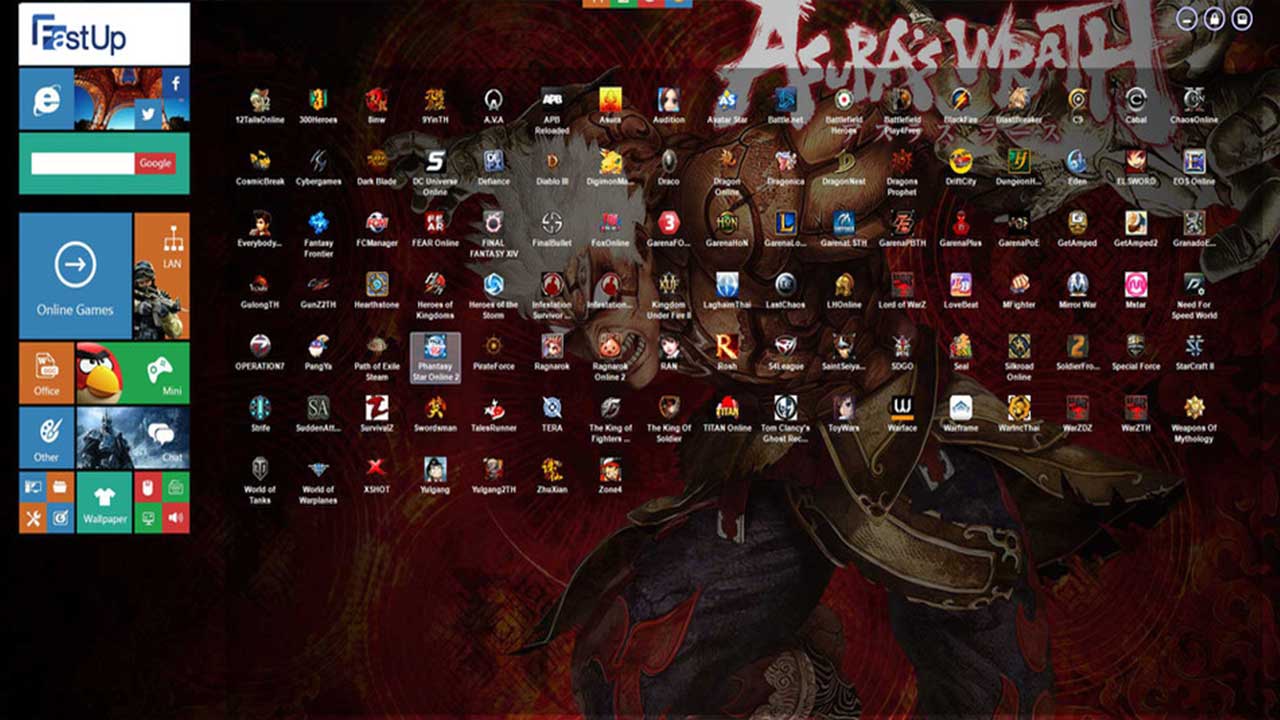Launch the Diablo III game icon
Image resolution: width=1280 pixels, height=720 pixels.
pyautogui.click(x=551, y=162)
